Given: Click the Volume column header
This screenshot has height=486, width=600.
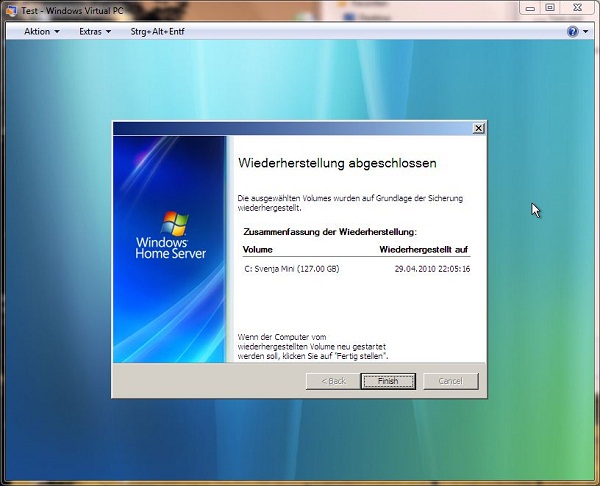Looking at the screenshot, I should pyautogui.click(x=258, y=250).
